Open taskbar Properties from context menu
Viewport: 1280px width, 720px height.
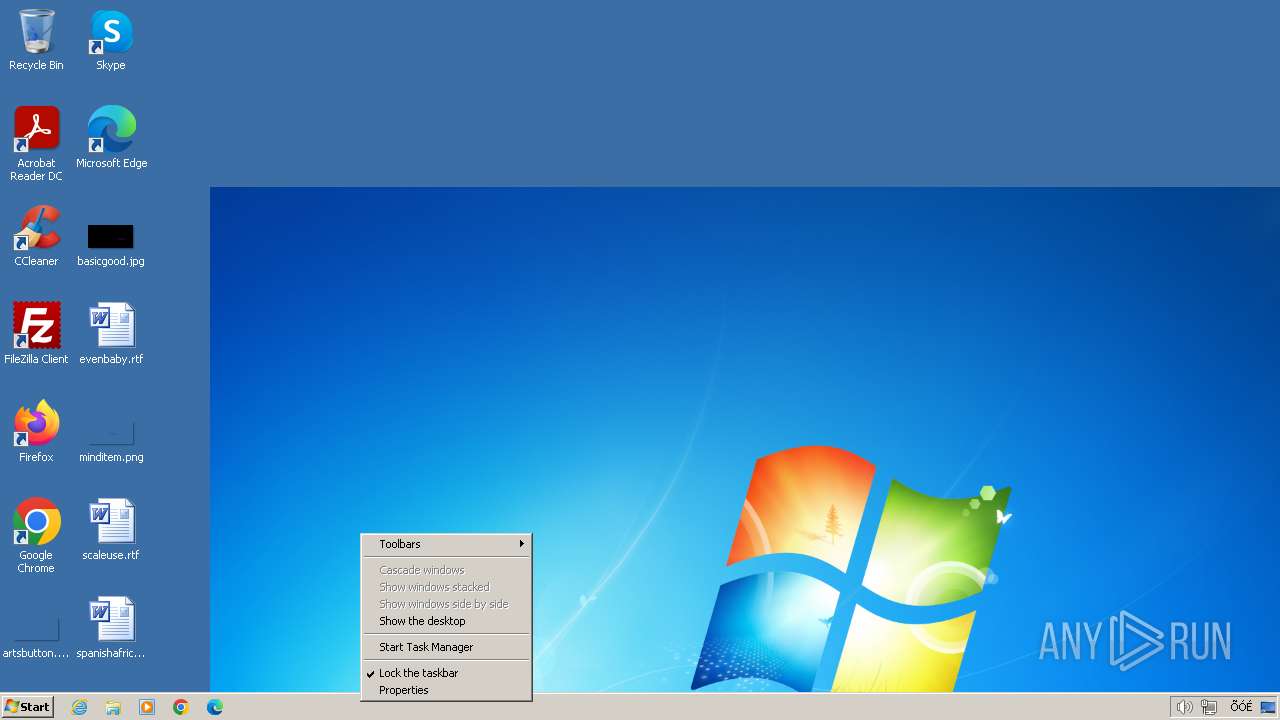(x=446, y=690)
